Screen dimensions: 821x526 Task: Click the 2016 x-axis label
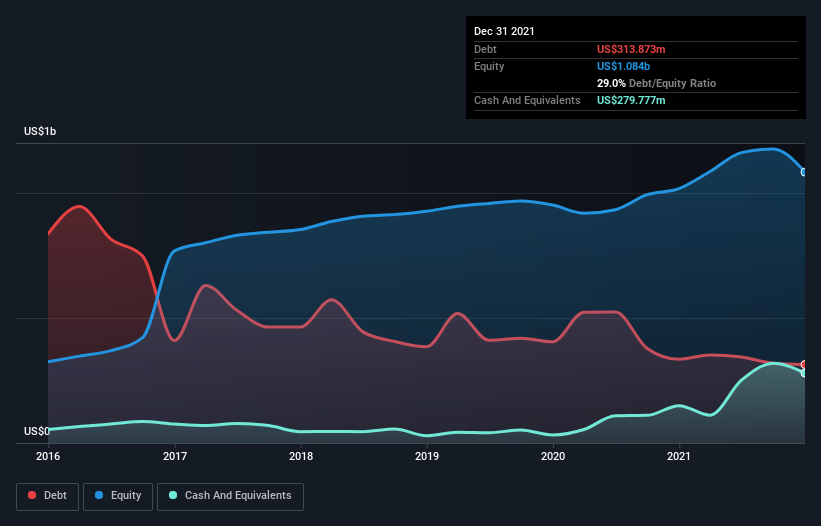(48, 456)
